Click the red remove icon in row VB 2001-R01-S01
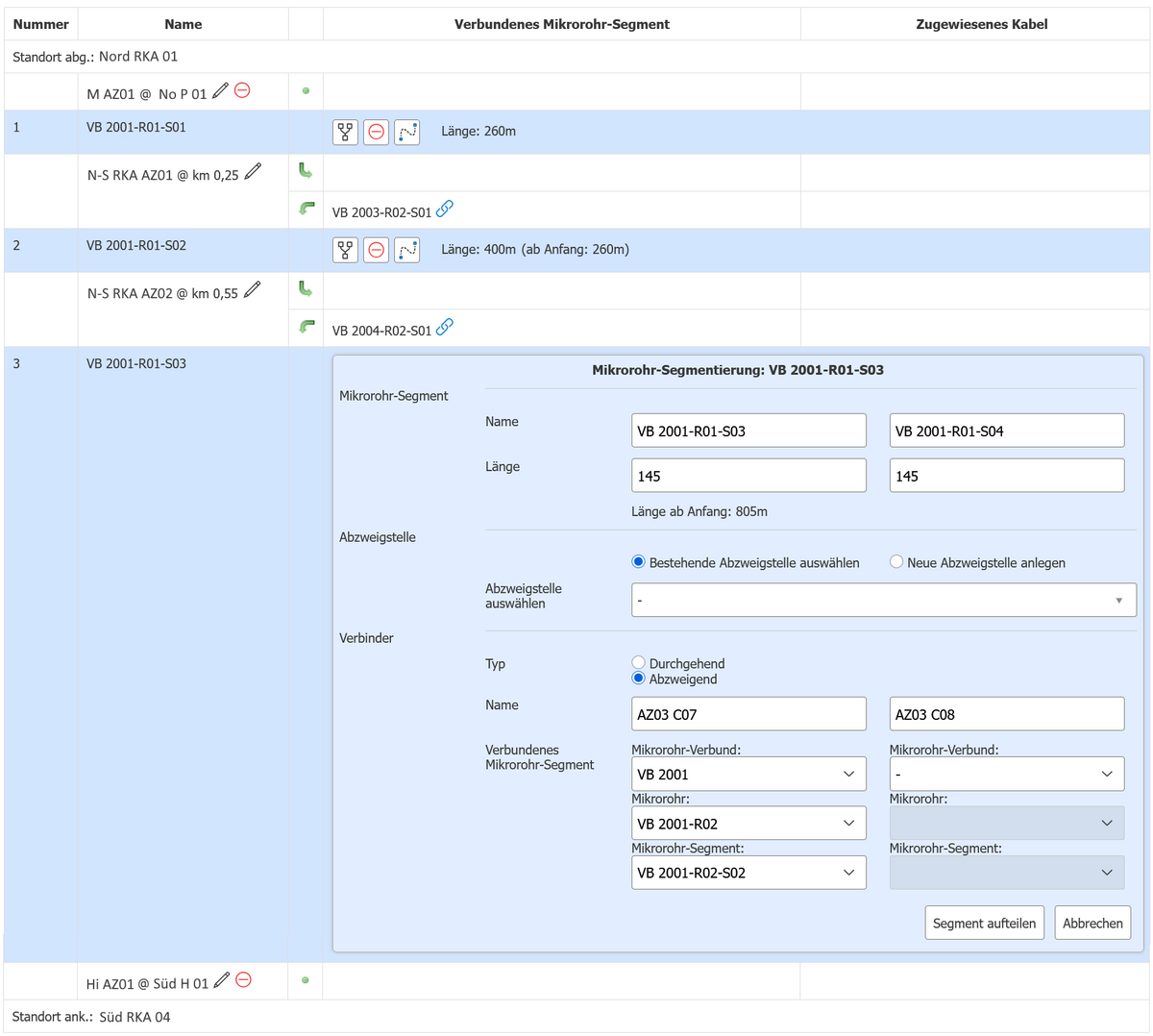1153x1036 pixels. pyautogui.click(x=377, y=132)
